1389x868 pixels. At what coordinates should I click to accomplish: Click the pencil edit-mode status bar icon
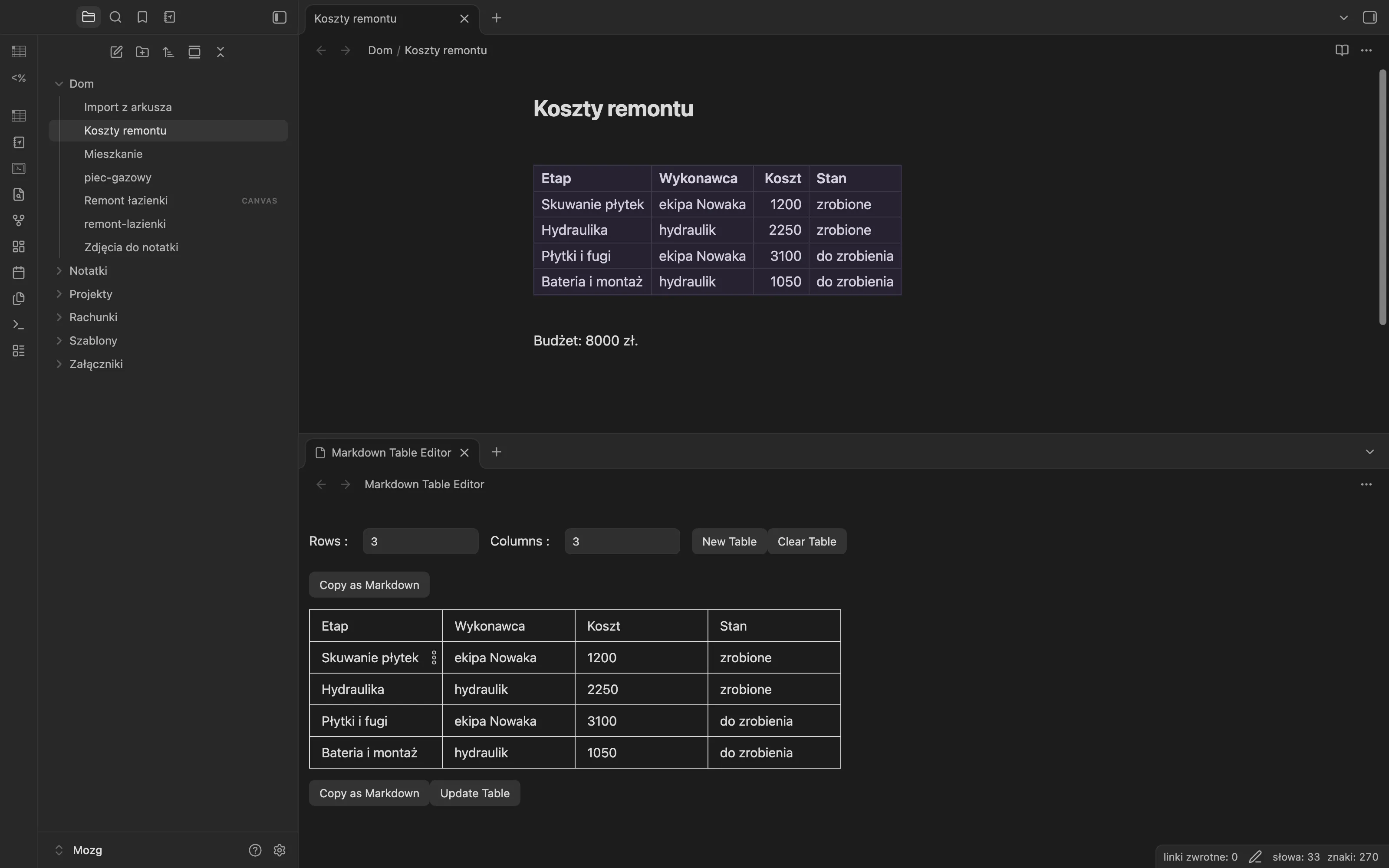1255,857
